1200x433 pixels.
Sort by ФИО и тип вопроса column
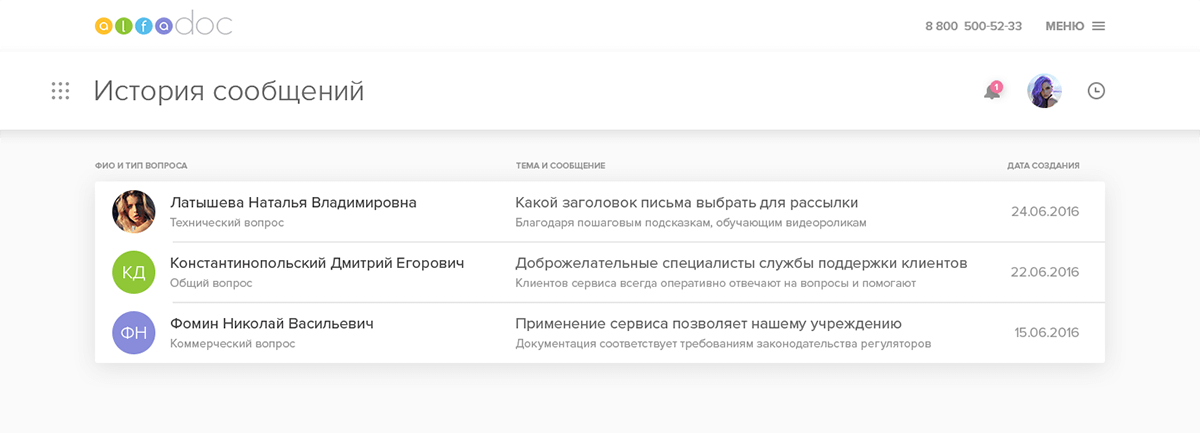(x=141, y=165)
